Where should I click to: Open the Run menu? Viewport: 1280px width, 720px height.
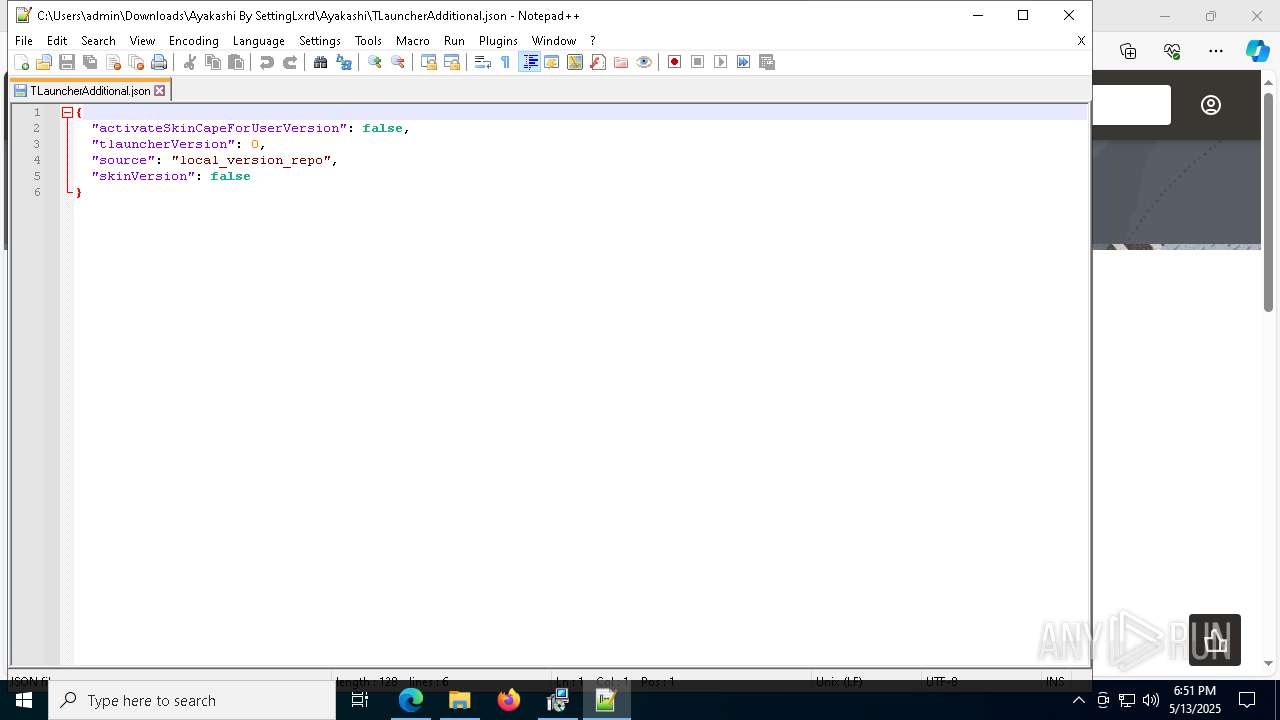coord(454,41)
